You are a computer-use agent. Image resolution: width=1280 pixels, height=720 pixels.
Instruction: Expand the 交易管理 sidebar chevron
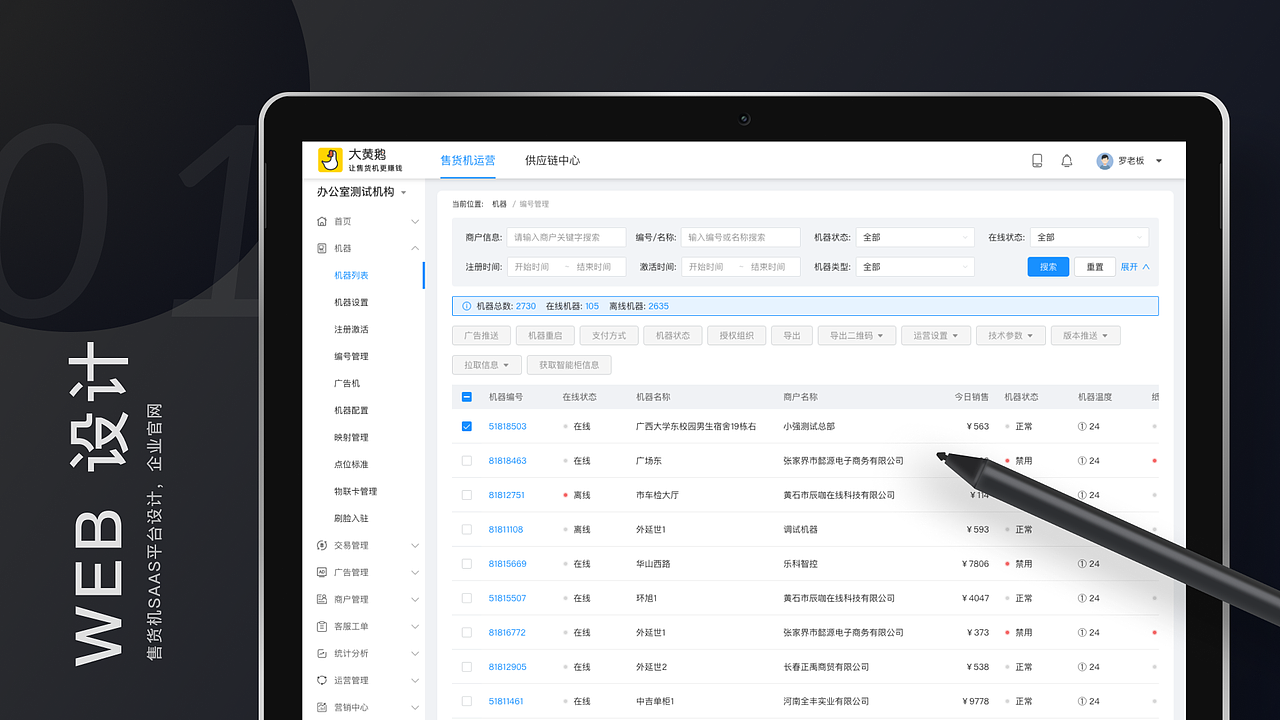415,545
